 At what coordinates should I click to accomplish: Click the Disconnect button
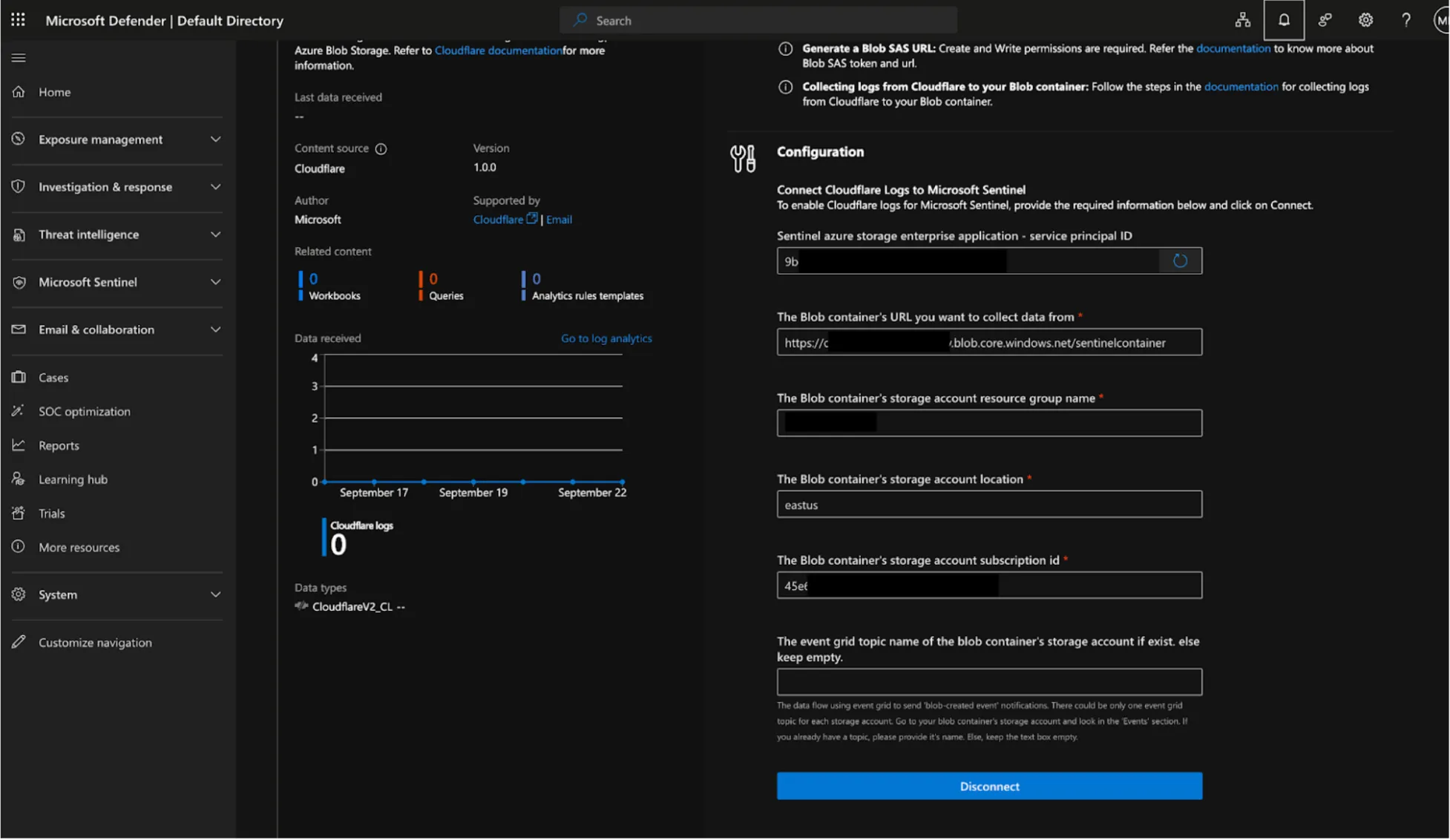pos(989,786)
